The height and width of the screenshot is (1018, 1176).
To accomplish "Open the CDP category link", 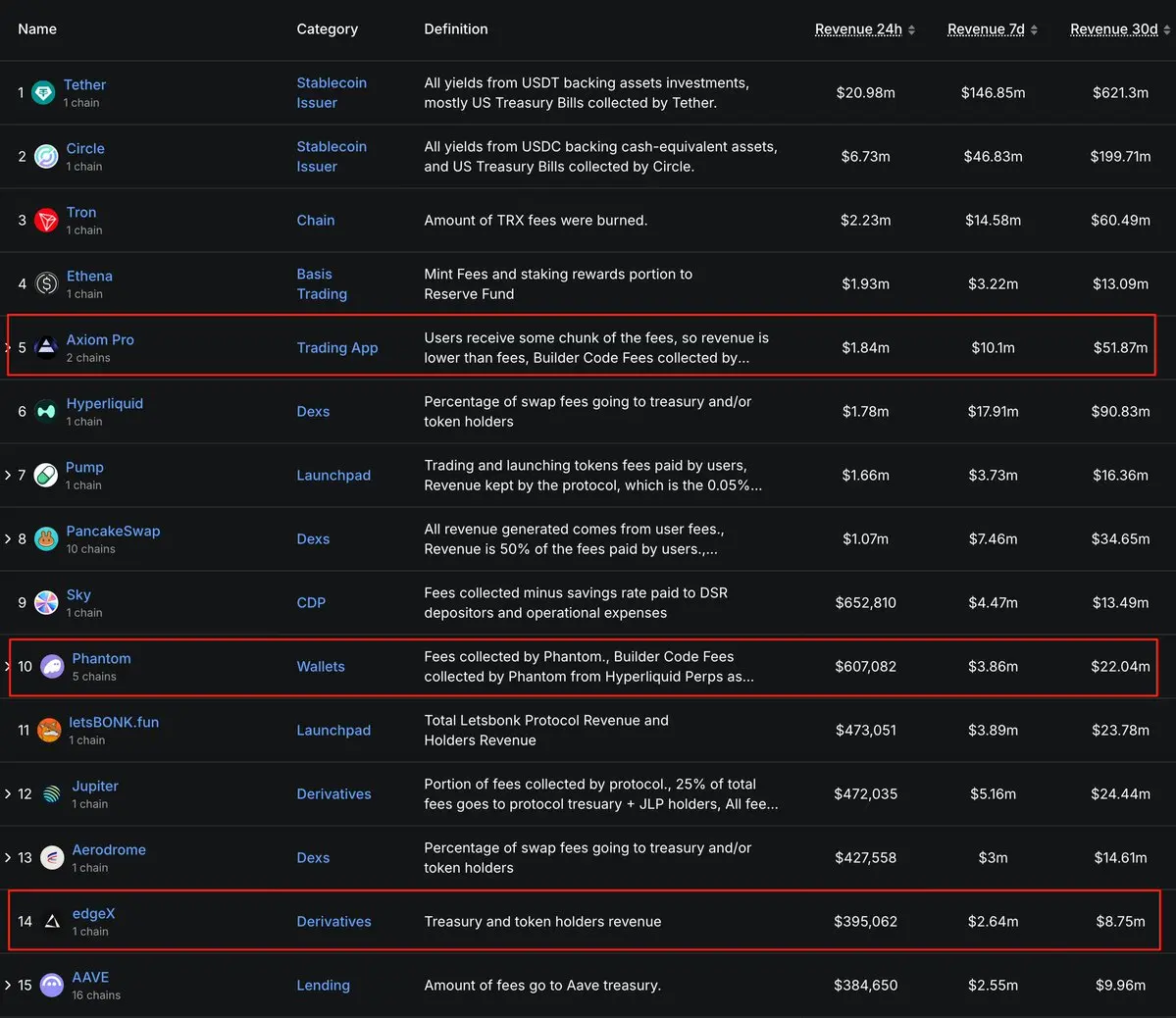I will point(311,602).
